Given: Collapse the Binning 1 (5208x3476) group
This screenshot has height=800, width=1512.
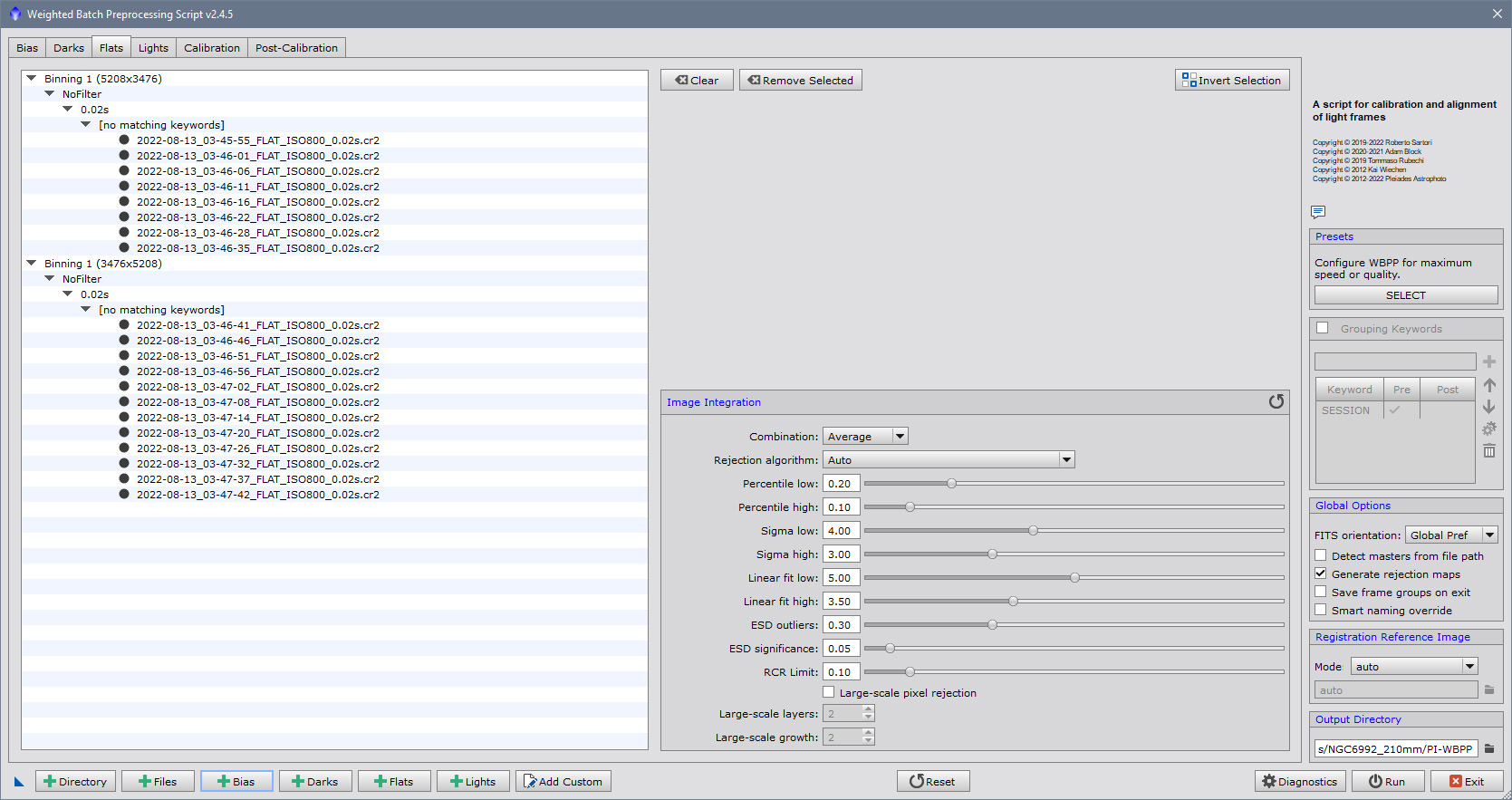Looking at the screenshot, I should click(x=32, y=79).
